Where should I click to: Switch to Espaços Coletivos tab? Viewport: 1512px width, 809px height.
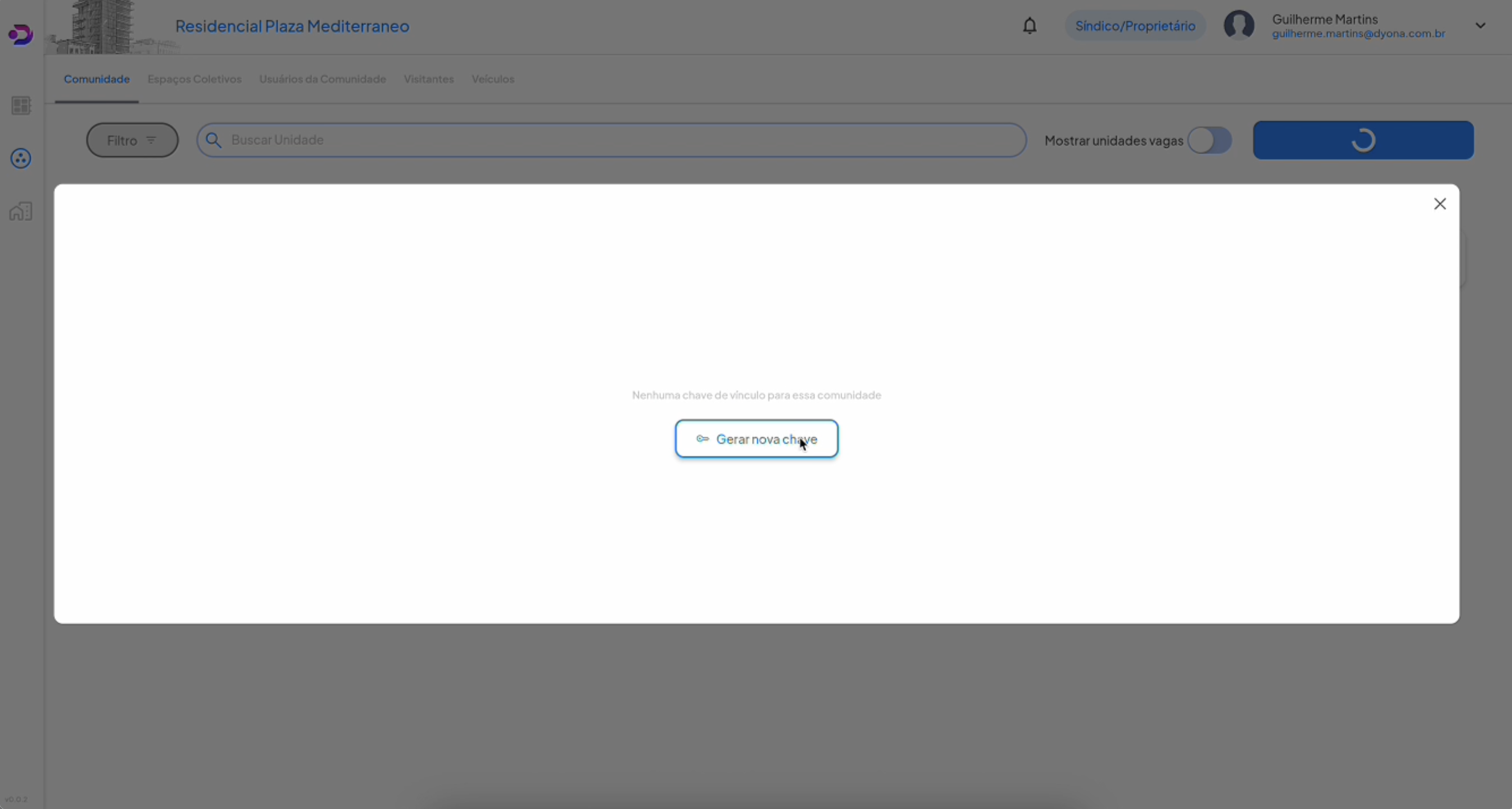(x=194, y=79)
